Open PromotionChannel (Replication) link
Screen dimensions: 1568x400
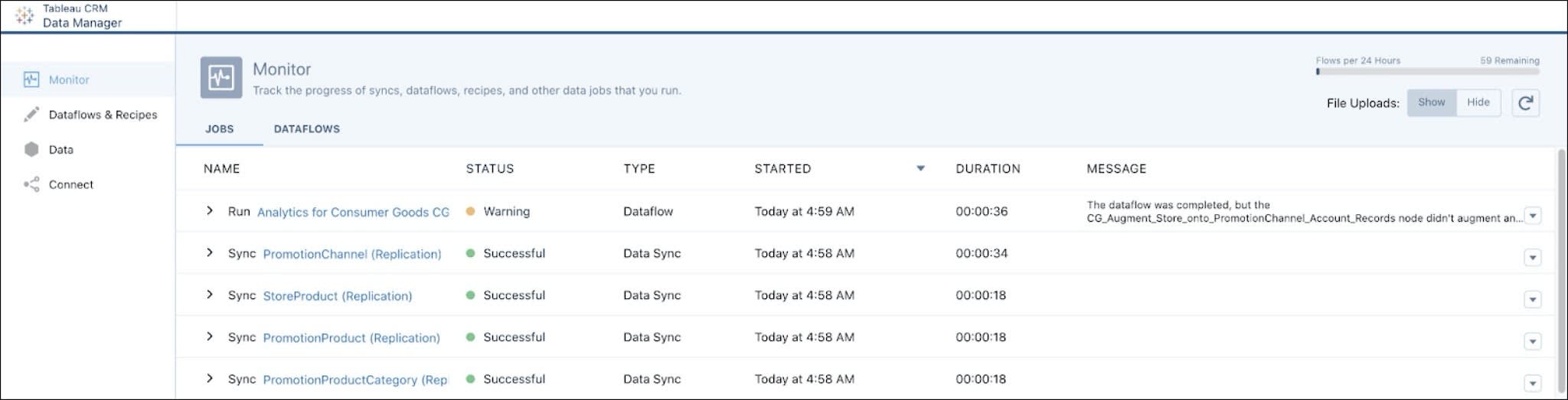tap(352, 254)
